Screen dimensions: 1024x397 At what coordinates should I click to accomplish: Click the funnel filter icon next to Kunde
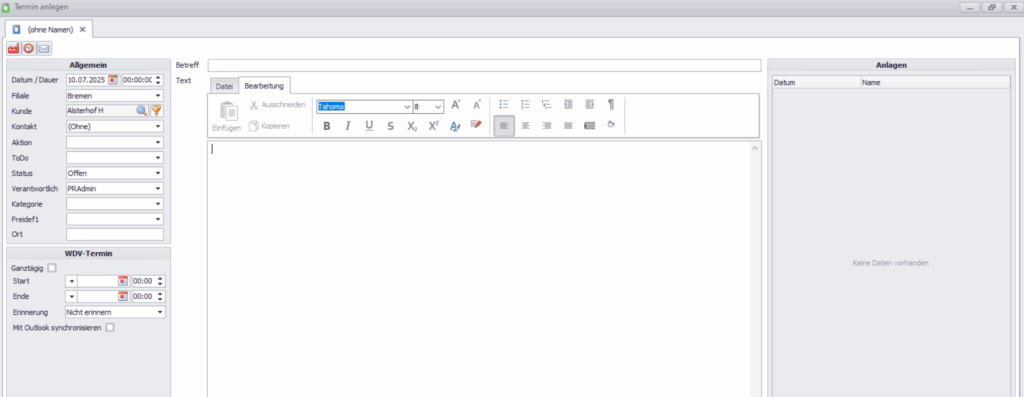point(157,111)
